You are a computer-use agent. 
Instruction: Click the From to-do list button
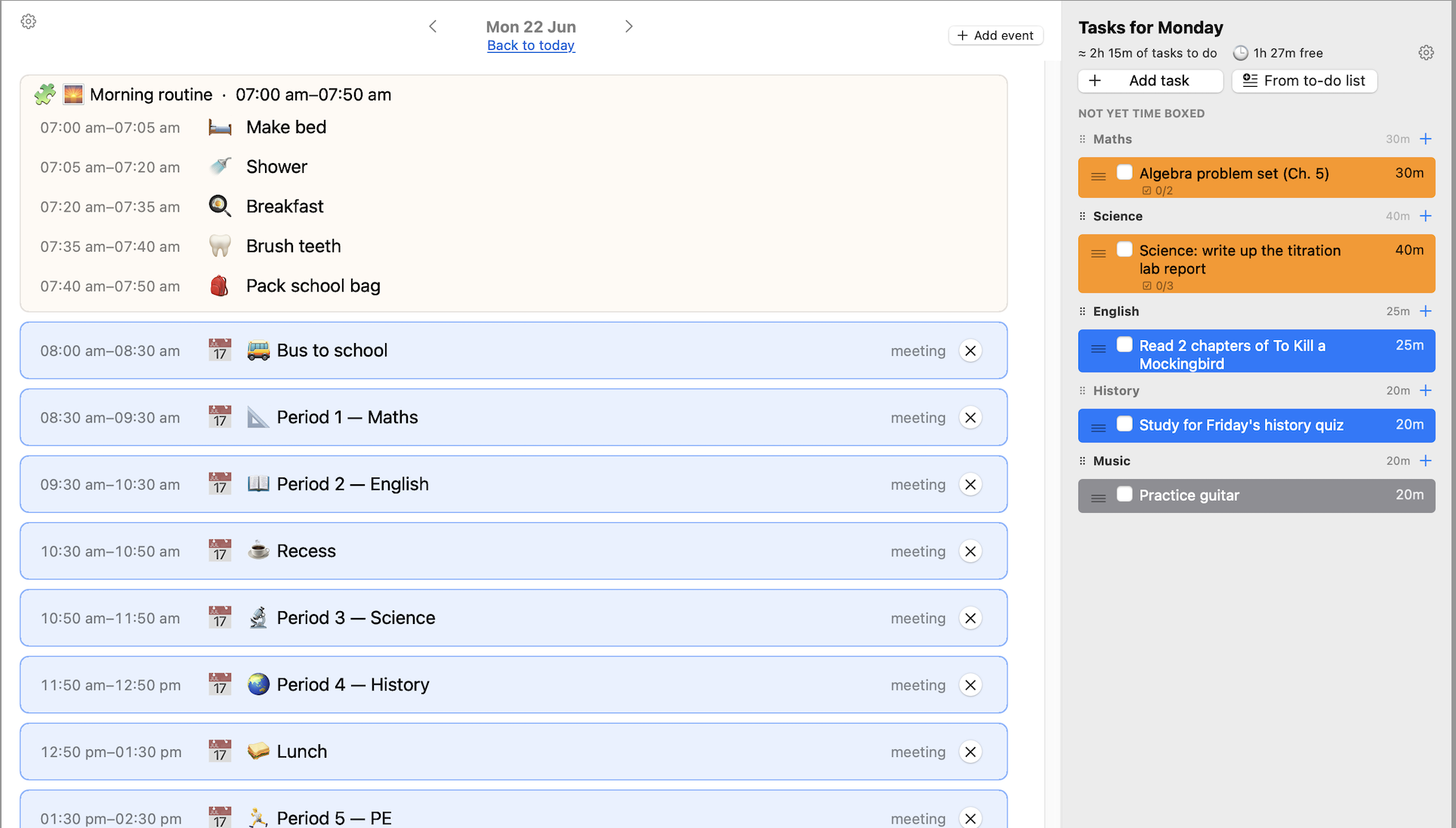[x=1304, y=81]
